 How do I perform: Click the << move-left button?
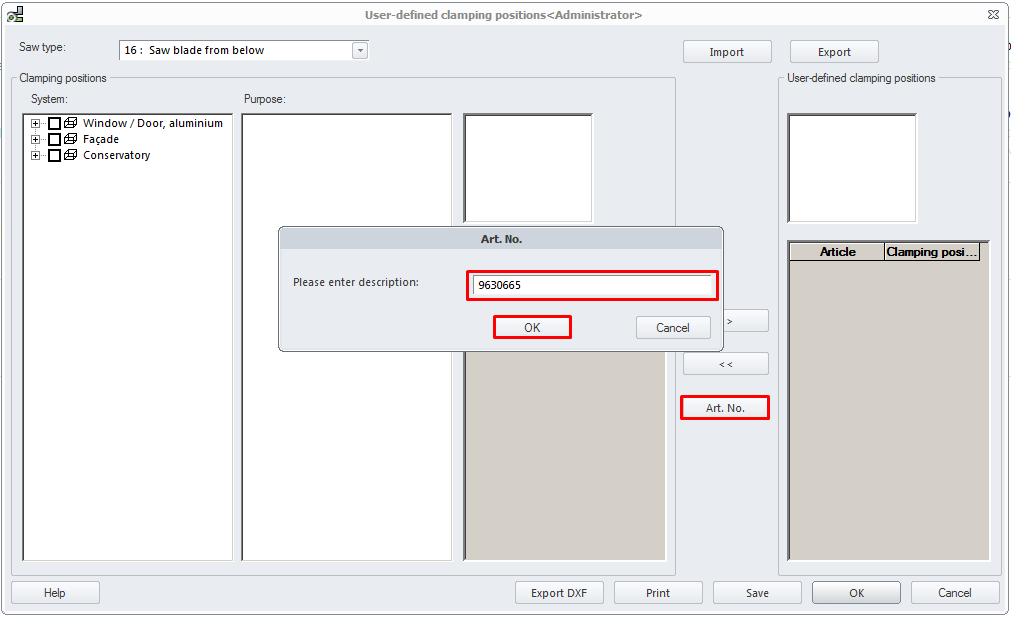pos(726,365)
